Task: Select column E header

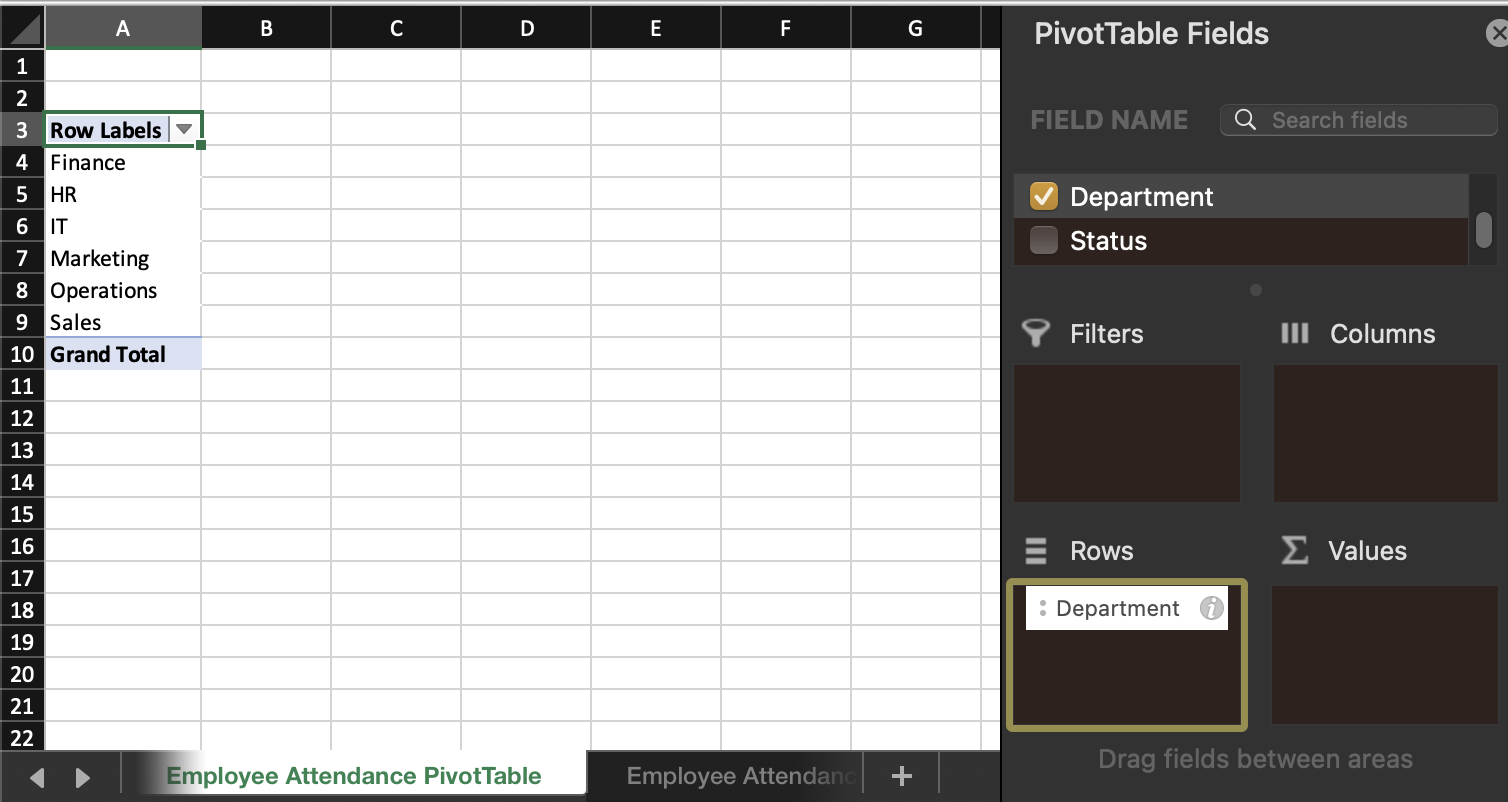Action: (x=656, y=29)
